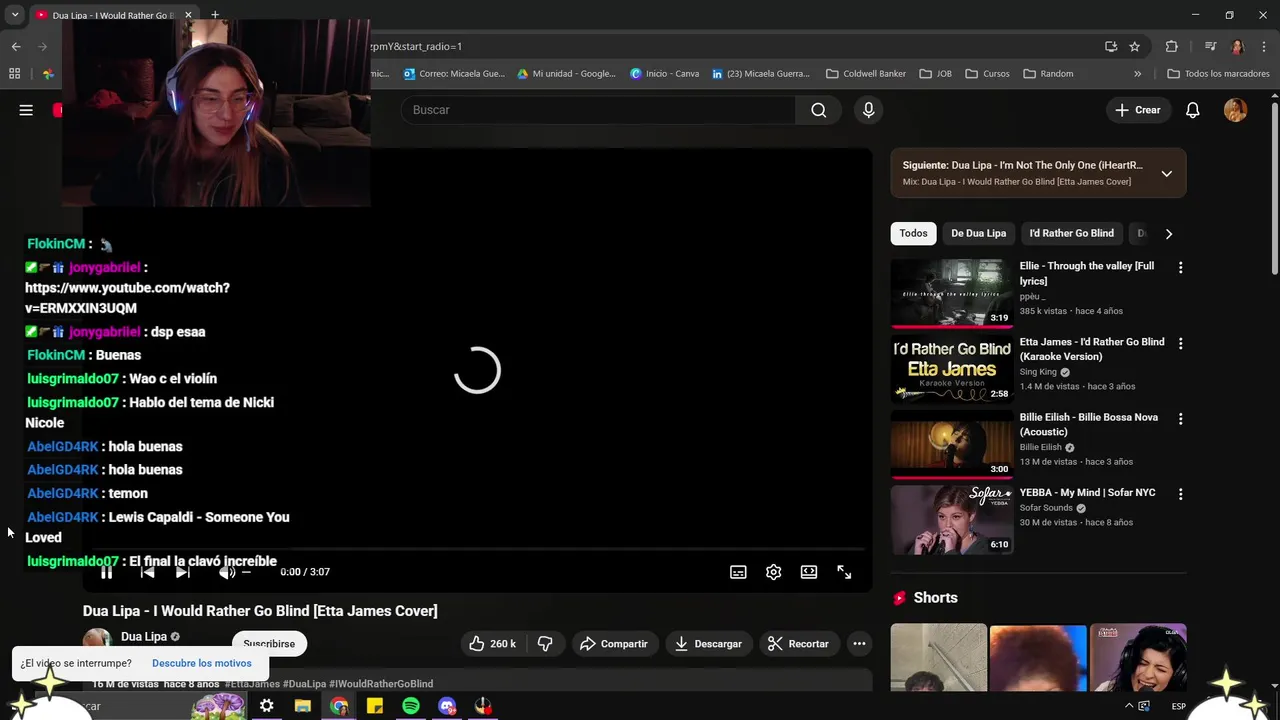
Task: Open the Mi unidad Google Drive bookmark
Action: tap(566, 73)
